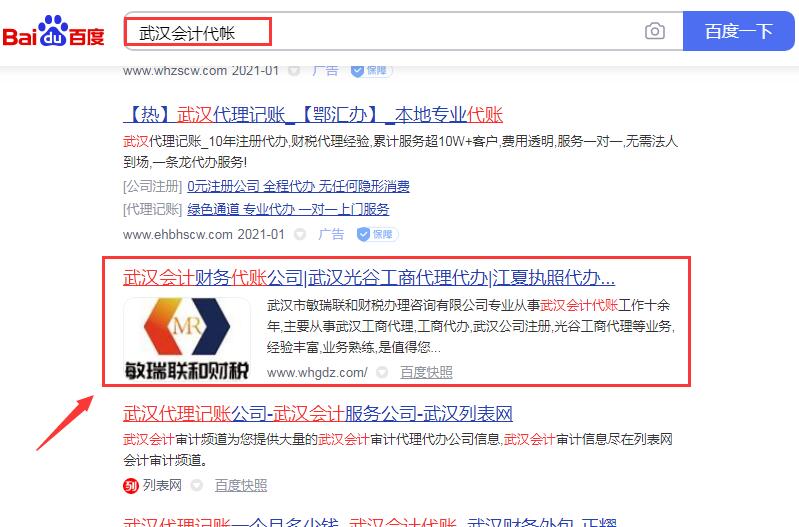Click the red 列表网 site icon

(131, 486)
